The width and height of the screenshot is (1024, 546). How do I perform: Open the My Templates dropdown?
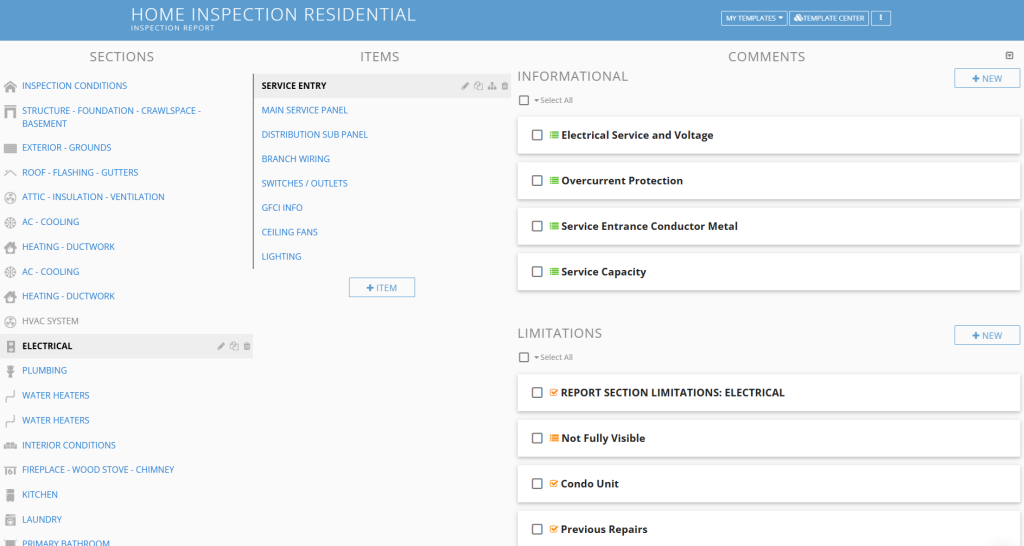tap(754, 18)
